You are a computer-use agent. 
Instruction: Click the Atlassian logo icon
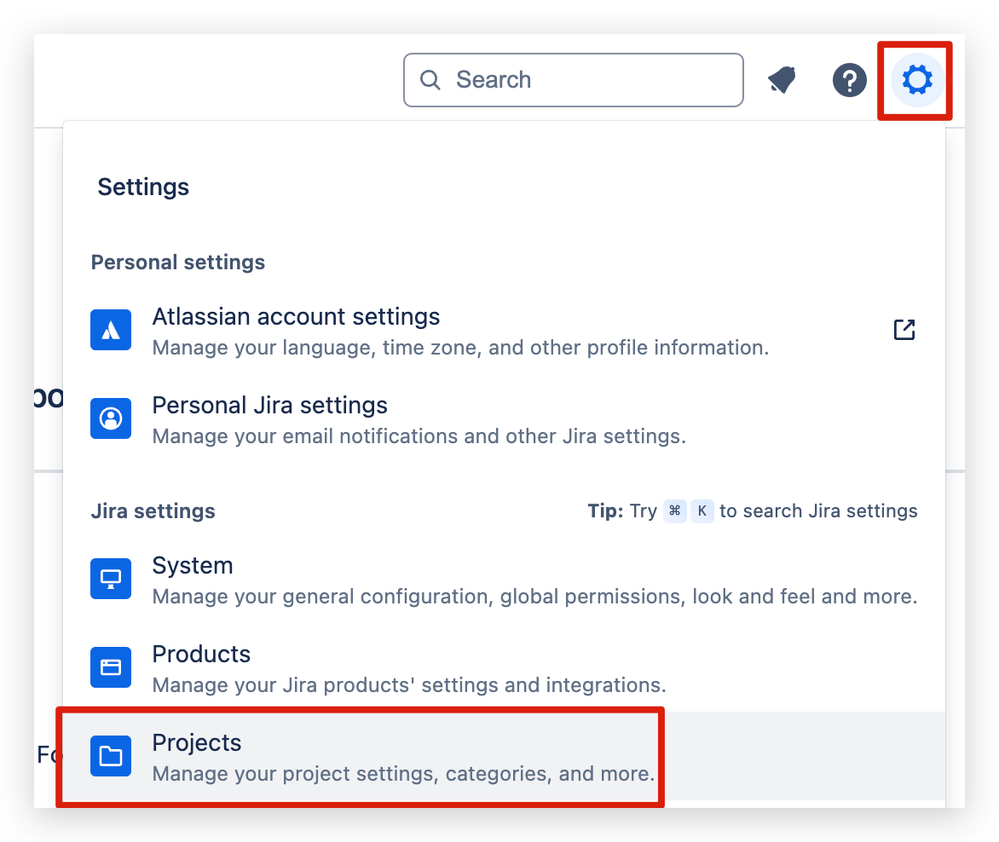tap(111, 330)
